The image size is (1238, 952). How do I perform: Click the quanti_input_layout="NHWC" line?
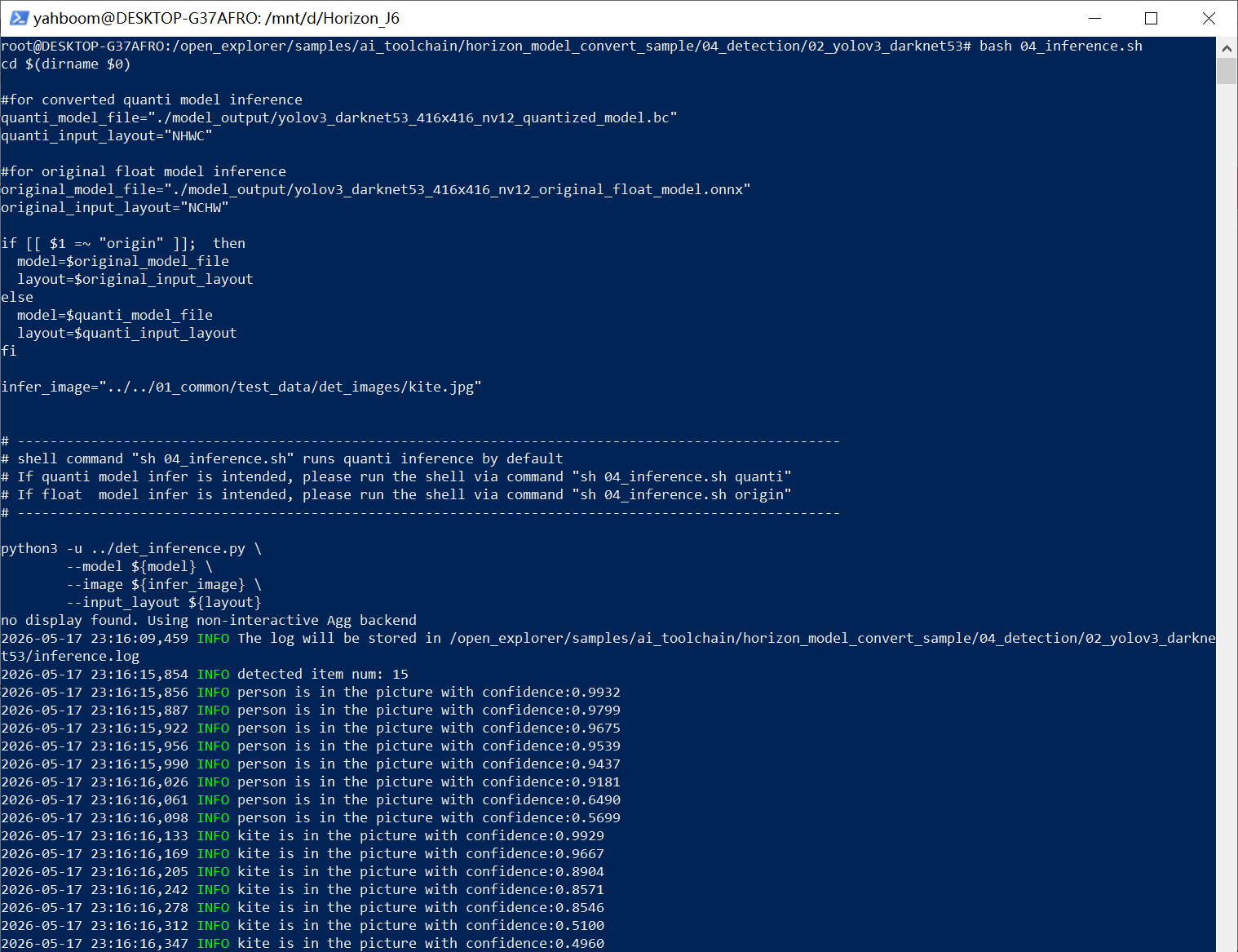click(x=107, y=135)
